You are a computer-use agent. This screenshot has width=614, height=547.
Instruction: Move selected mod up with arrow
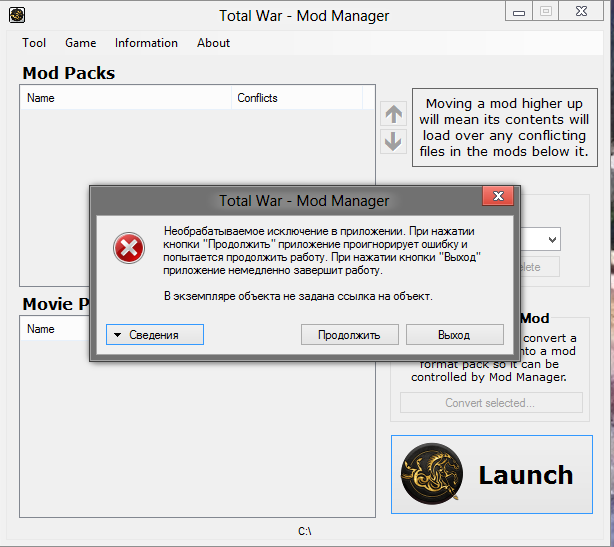click(394, 114)
